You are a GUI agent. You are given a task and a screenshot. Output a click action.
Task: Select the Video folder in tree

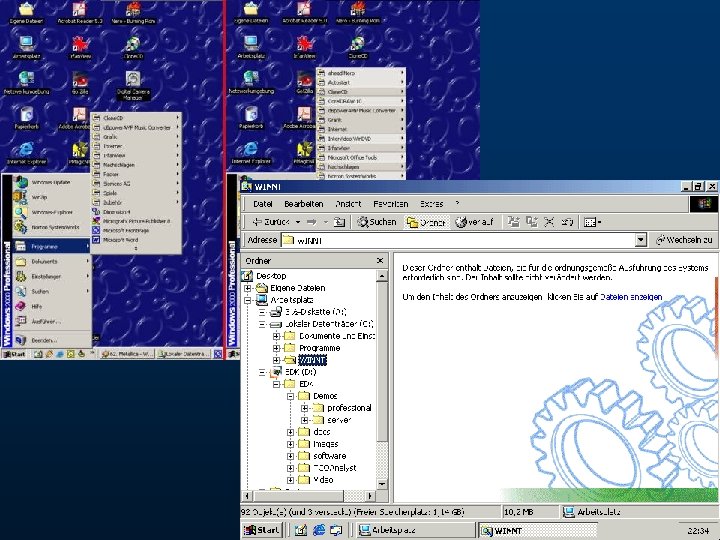coord(323,480)
